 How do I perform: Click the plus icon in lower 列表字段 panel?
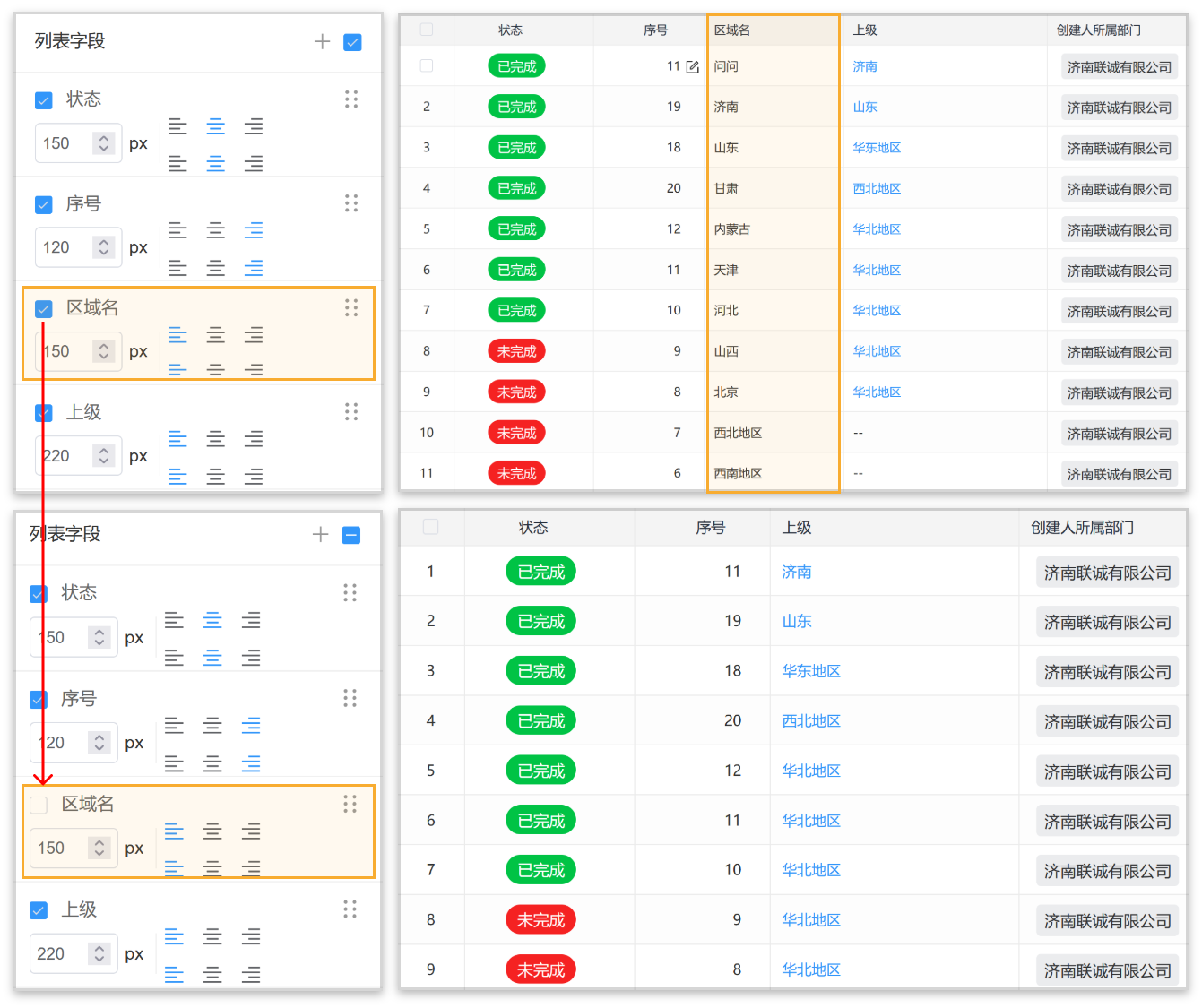click(x=321, y=535)
